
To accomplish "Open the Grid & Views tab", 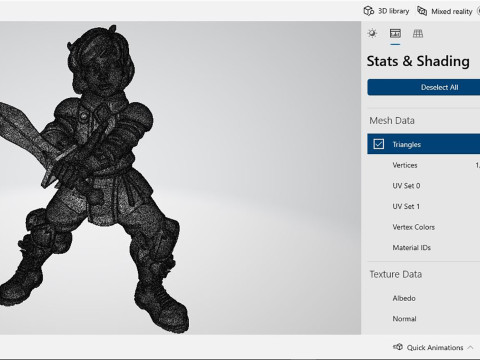I will coord(418,33).
